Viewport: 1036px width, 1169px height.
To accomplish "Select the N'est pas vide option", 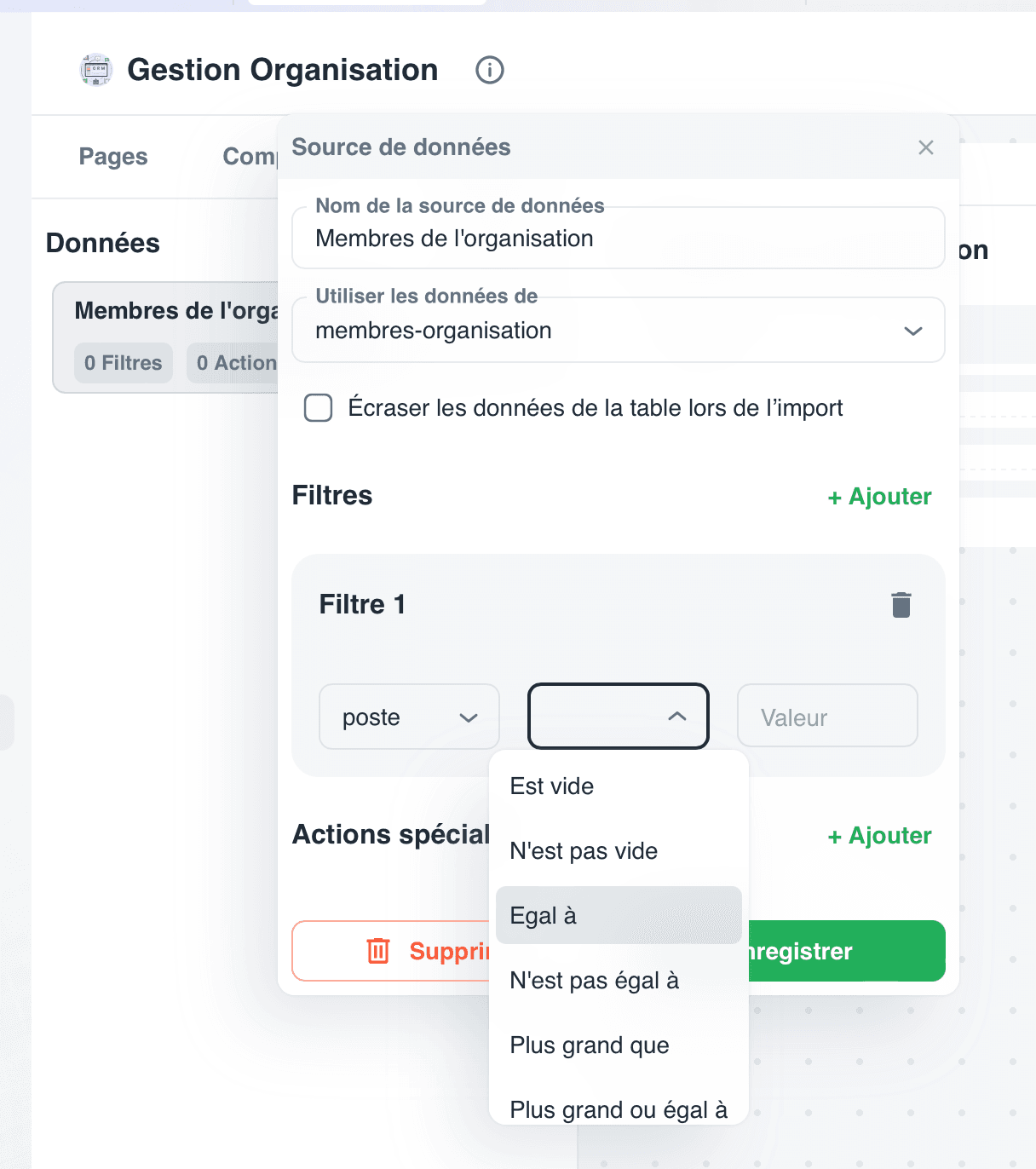I will coord(619,851).
